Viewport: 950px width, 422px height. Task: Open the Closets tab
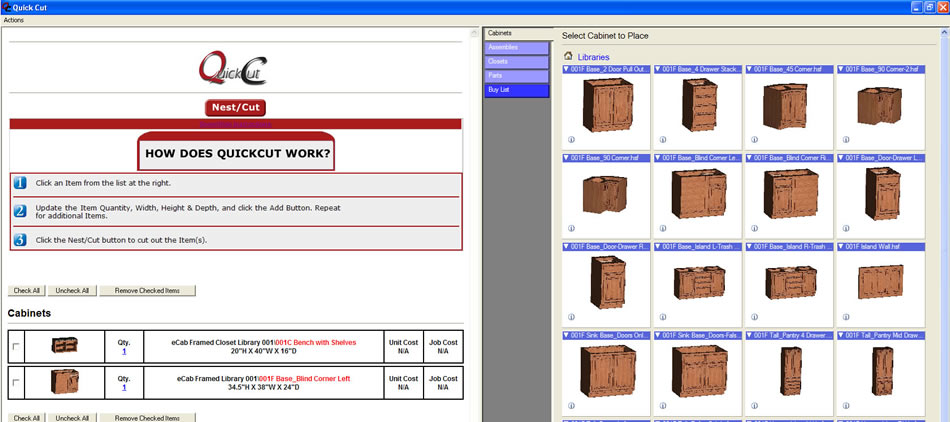point(516,62)
